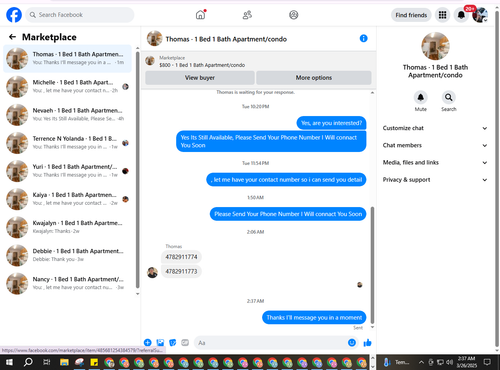Screen dimensions: 500x370
Task: Open Kaiya conversation in list
Action: (x=67, y=199)
